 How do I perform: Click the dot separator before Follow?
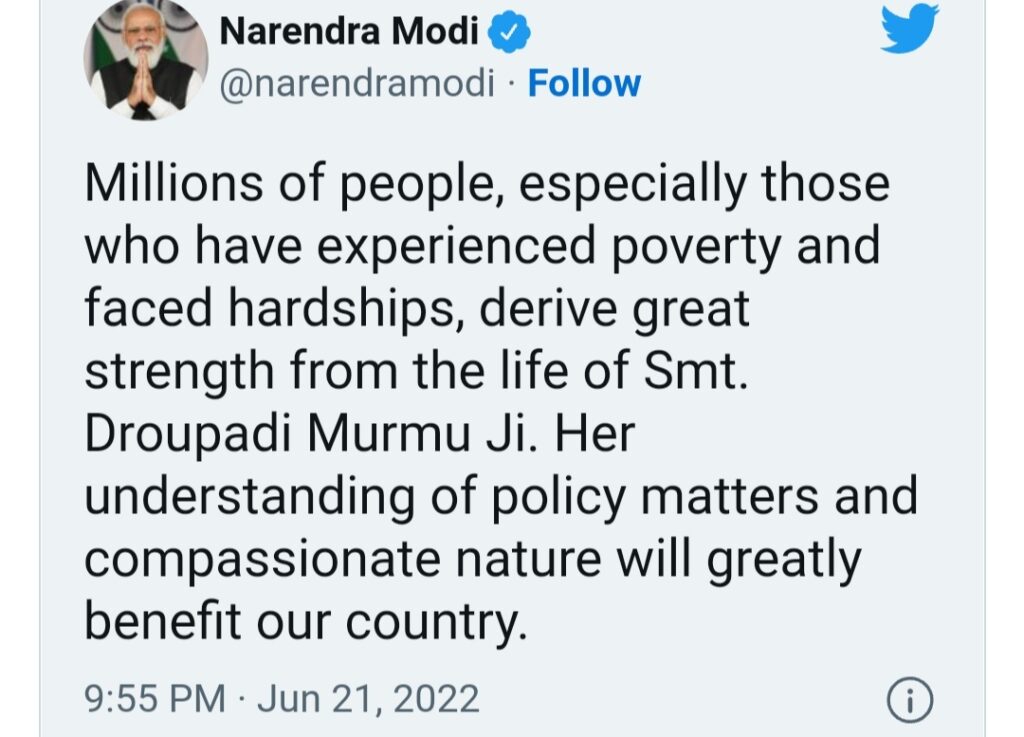coord(511,85)
